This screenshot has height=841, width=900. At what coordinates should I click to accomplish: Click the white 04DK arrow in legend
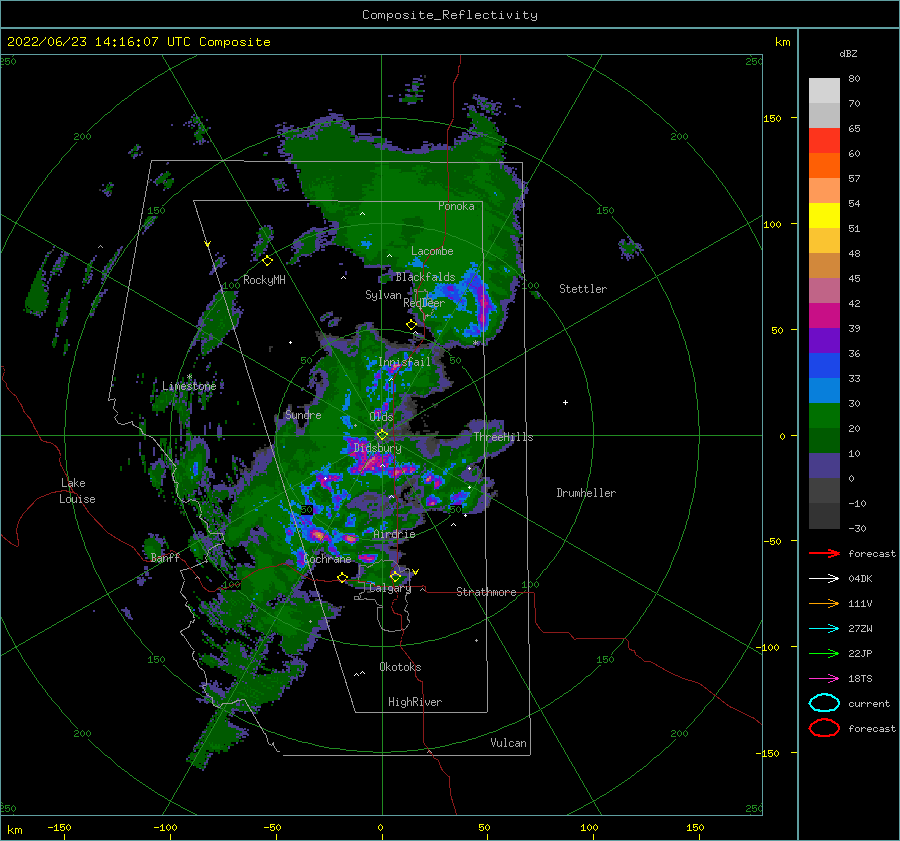click(x=824, y=579)
